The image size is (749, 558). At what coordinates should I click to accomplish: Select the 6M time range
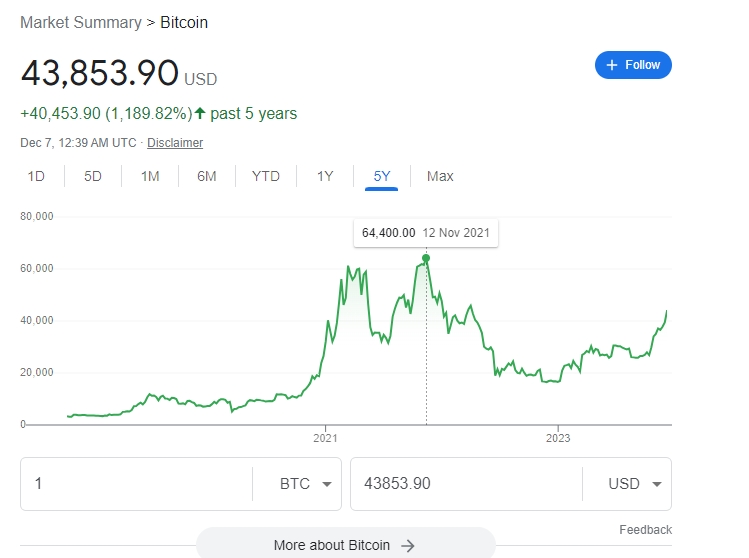(x=207, y=177)
